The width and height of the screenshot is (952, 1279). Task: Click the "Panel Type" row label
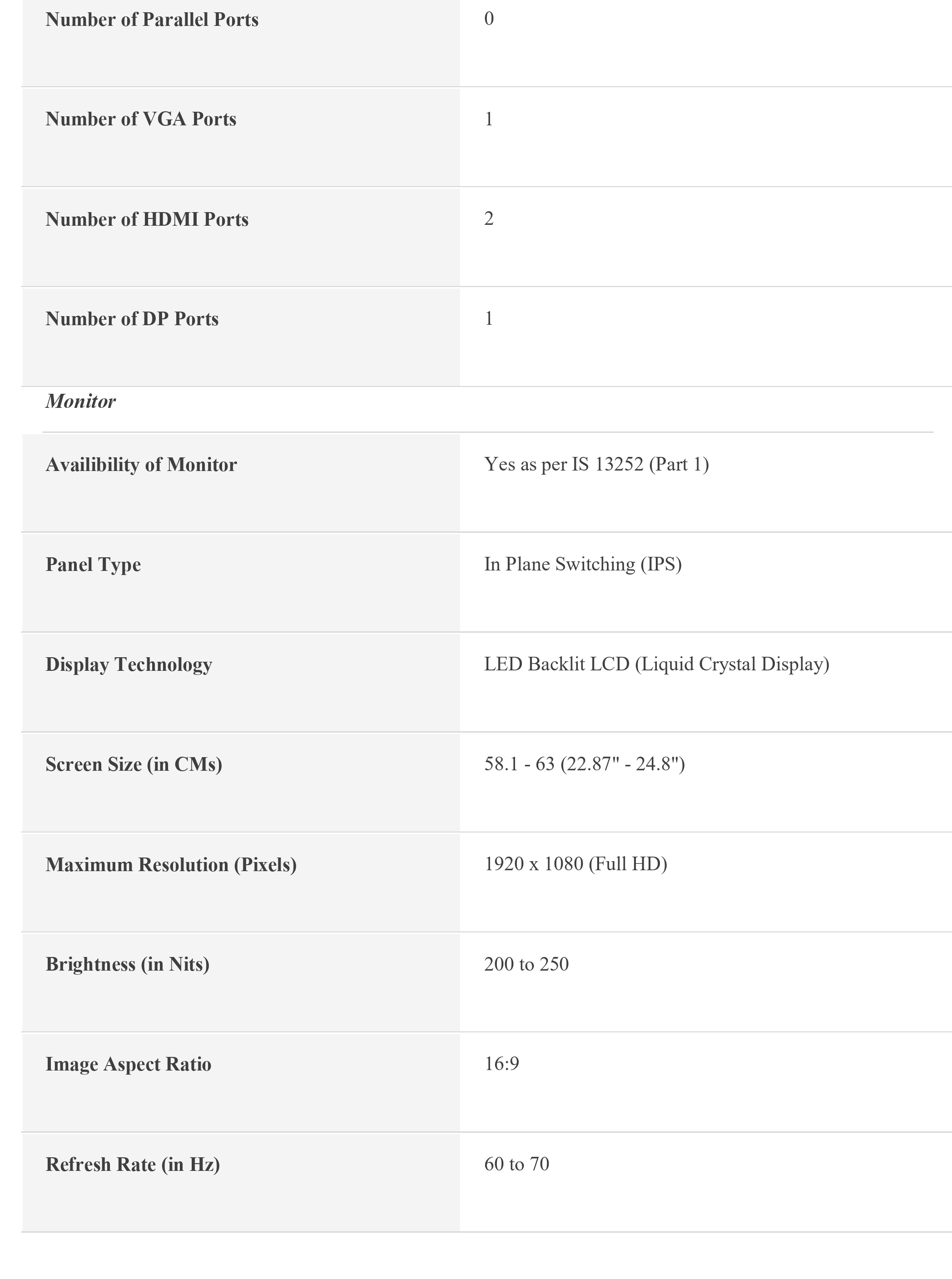point(94,565)
